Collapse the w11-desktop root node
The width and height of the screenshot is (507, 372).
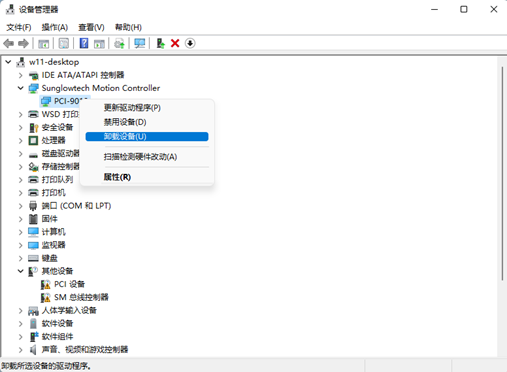(8, 62)
